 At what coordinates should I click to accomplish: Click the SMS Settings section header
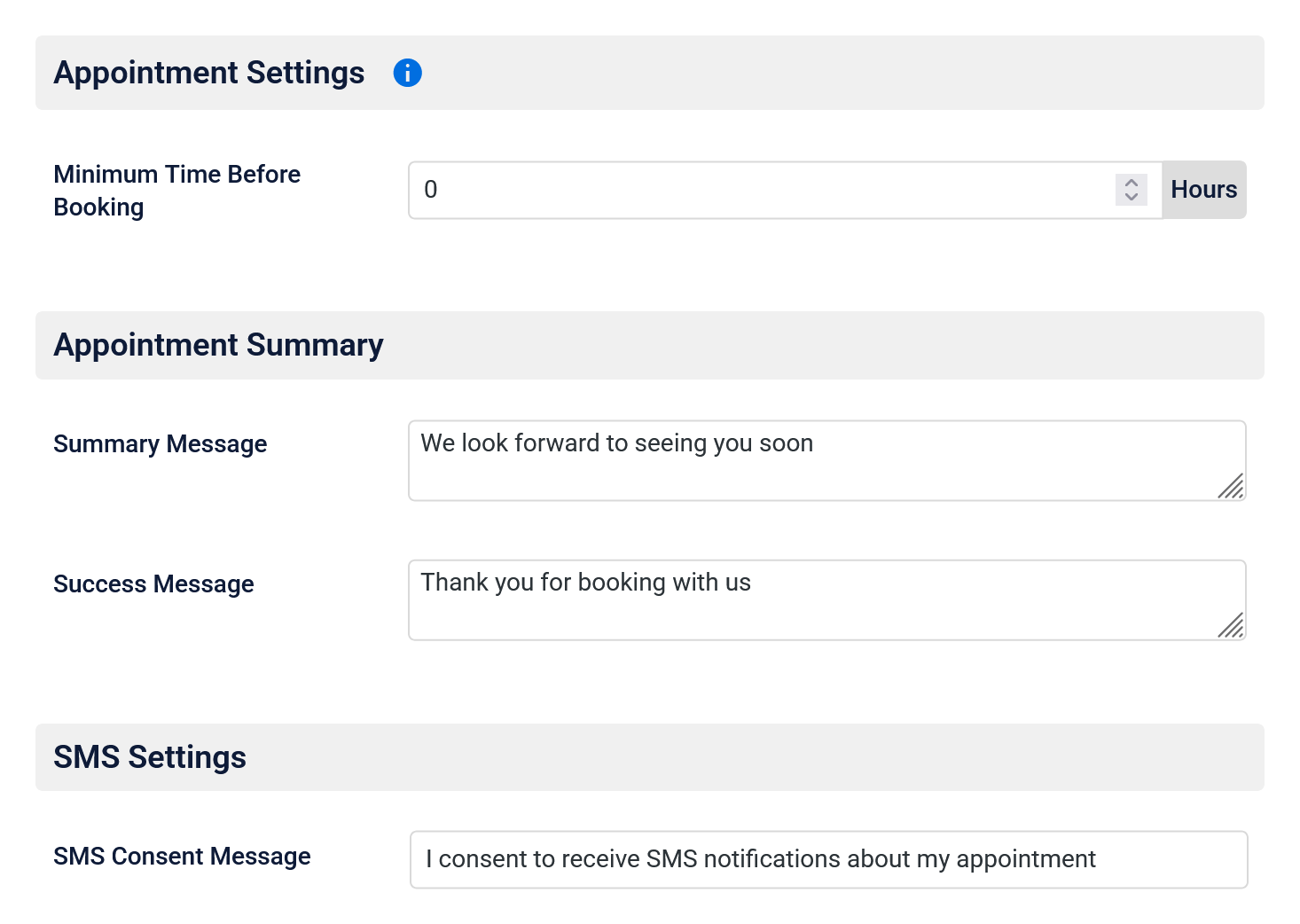tap(150, 756)
